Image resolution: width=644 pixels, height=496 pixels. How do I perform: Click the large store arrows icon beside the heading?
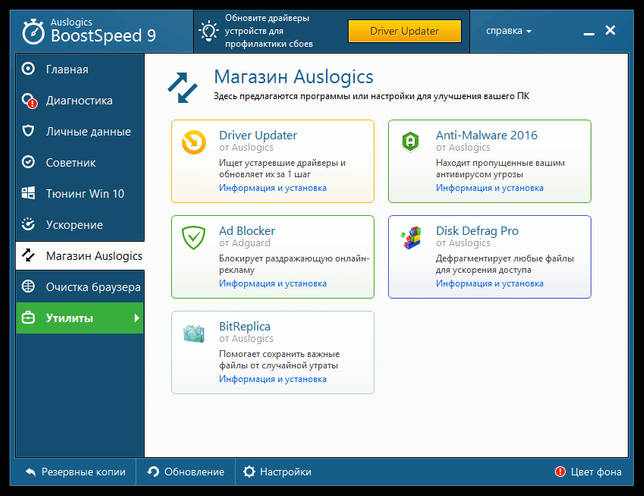tap(183, 87)
